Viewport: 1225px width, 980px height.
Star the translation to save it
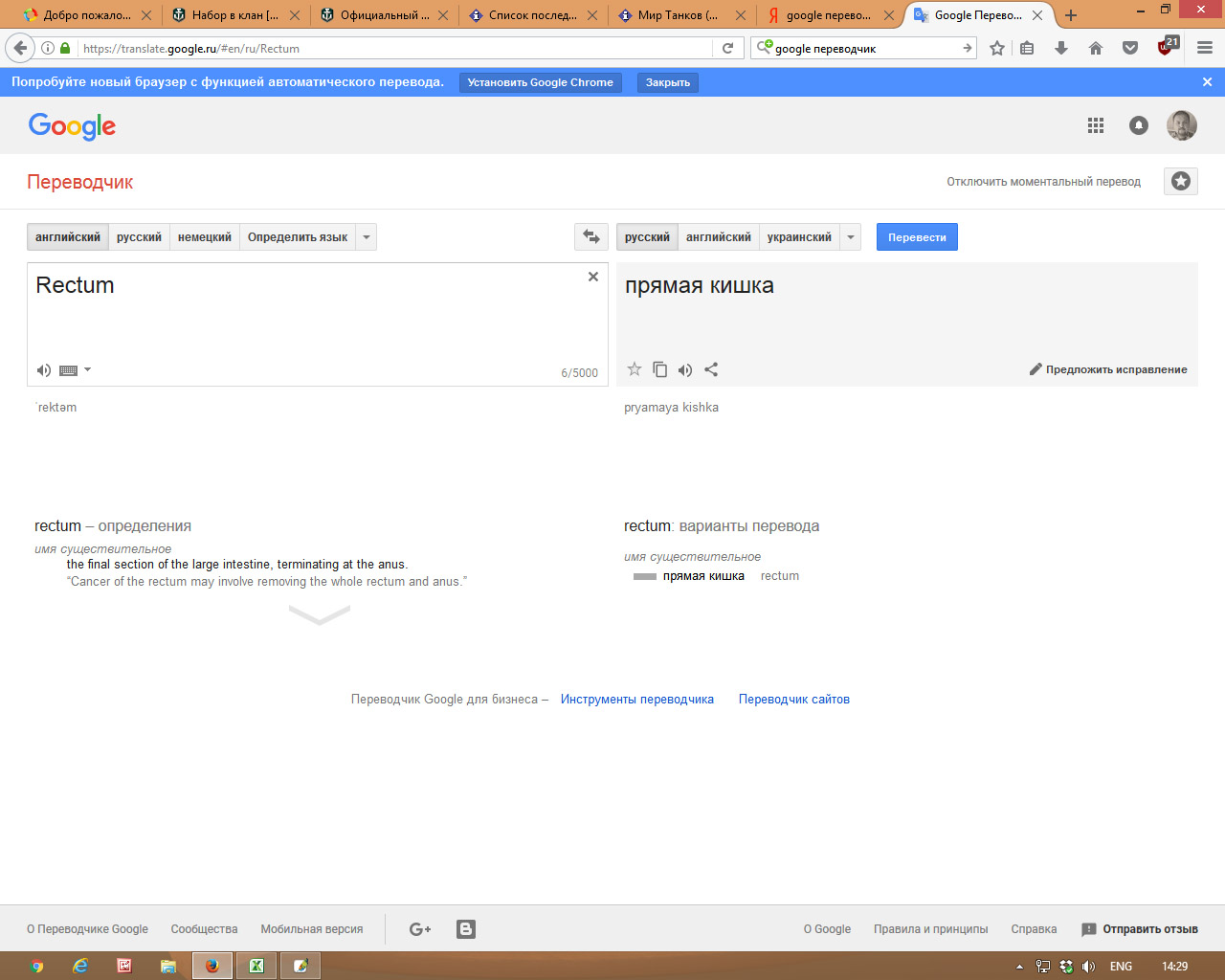click(634, 369)
